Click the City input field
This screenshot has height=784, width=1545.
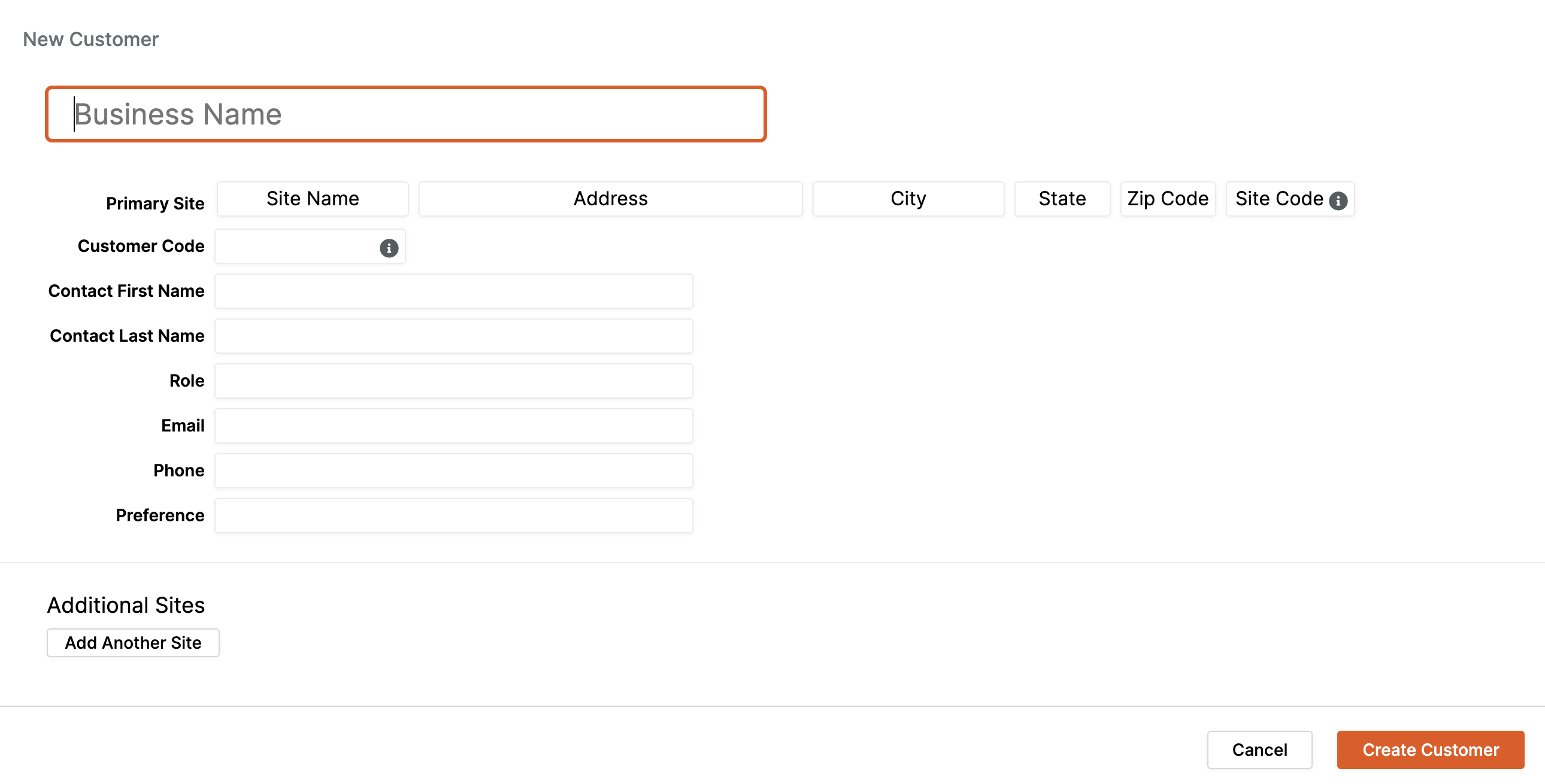pyautogui.click(x=908, y=199)
